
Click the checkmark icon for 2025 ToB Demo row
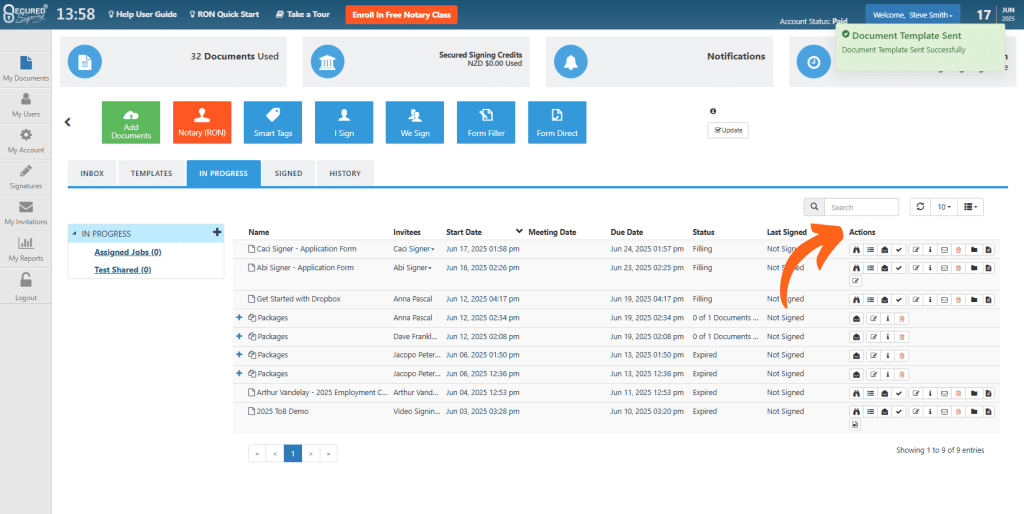(899, 412)
